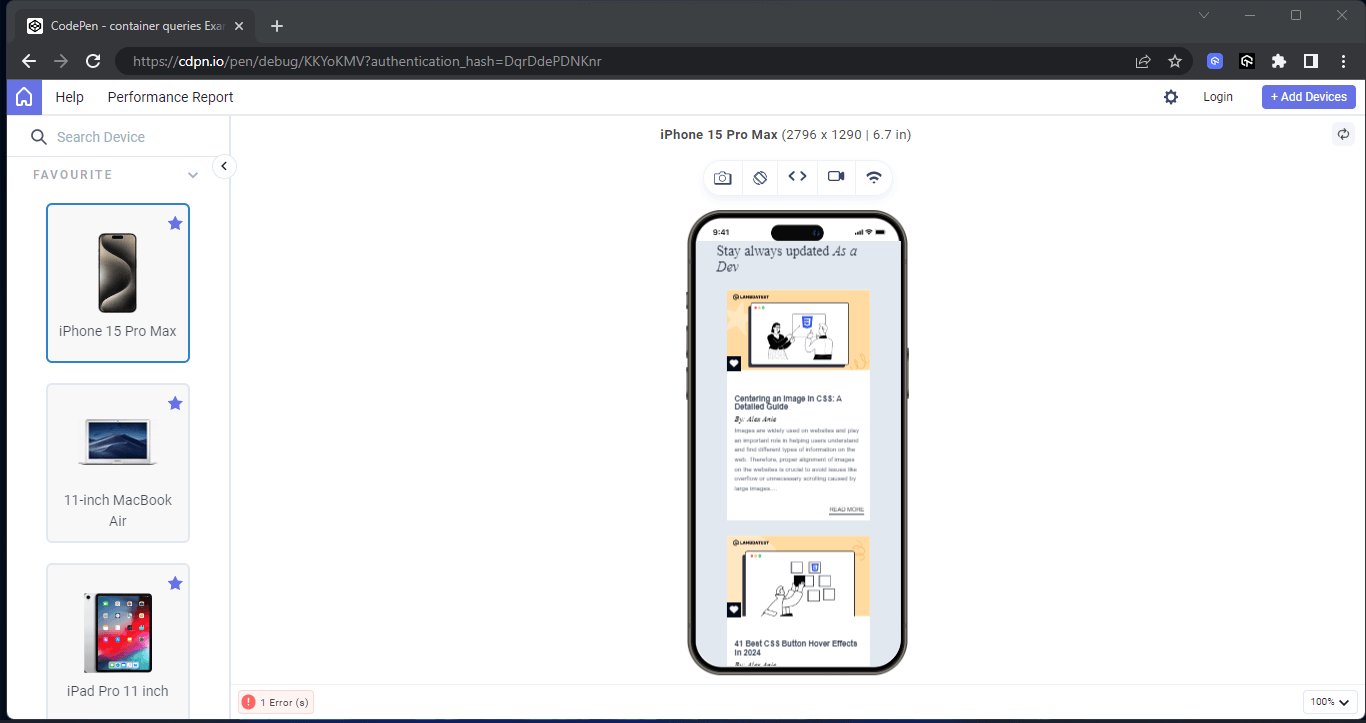The image size is (1366, 723).
Task: Open a new tab with plus button
Action: click(277, 26)
